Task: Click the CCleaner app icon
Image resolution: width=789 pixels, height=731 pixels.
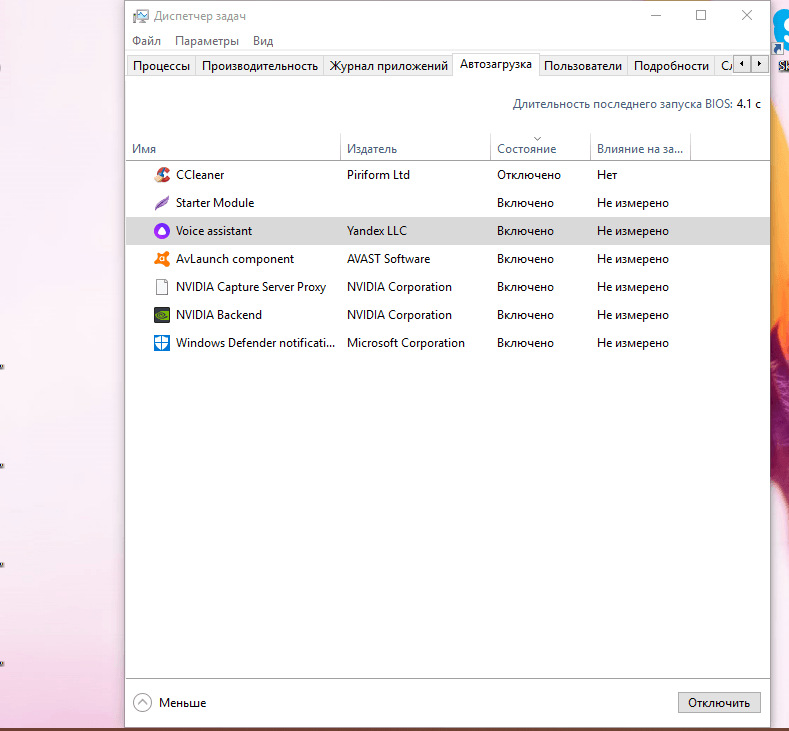Action: point(162,175)
